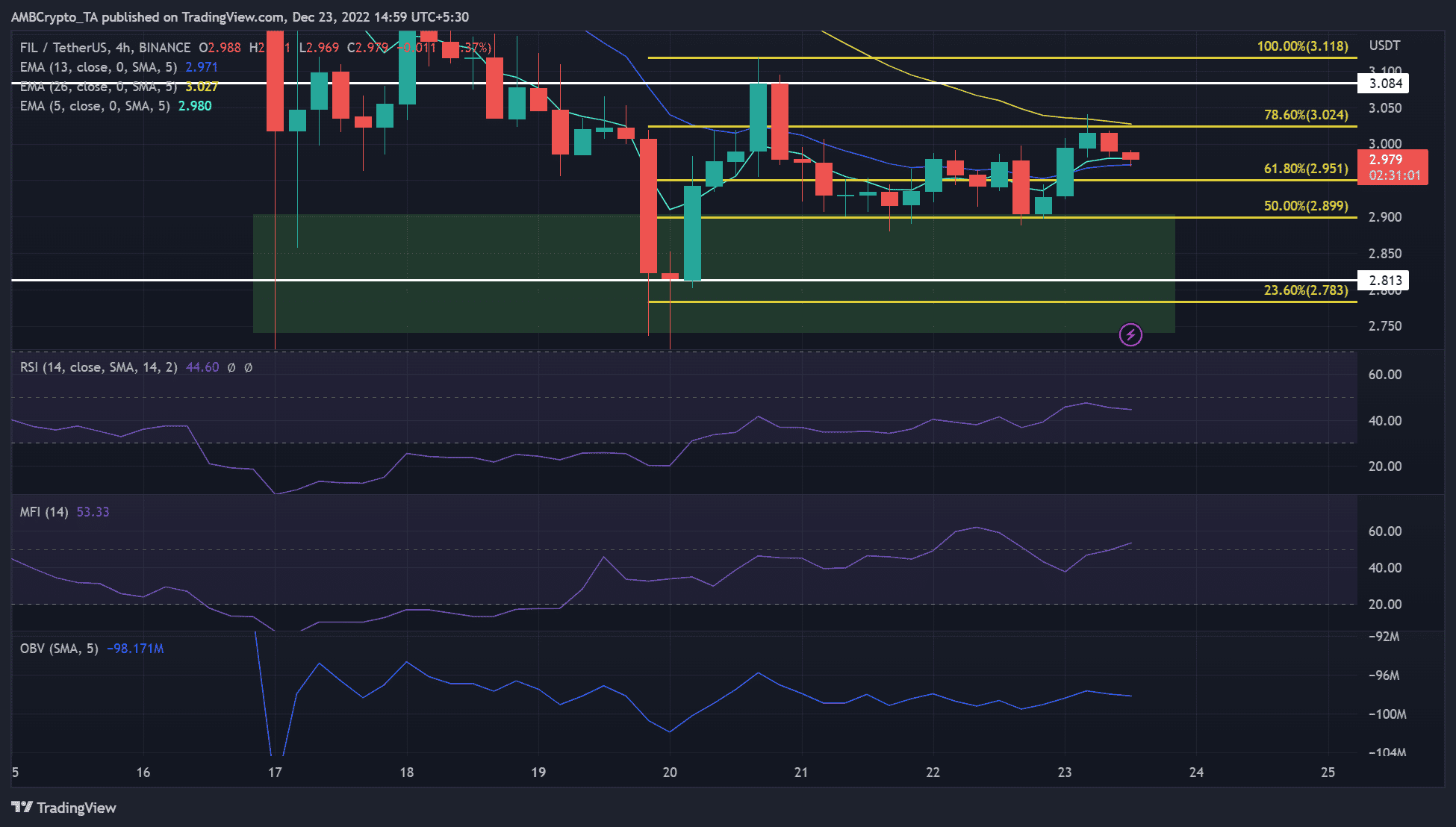Click the 100.00%(3.118) Fibonacci level label

1302,46
